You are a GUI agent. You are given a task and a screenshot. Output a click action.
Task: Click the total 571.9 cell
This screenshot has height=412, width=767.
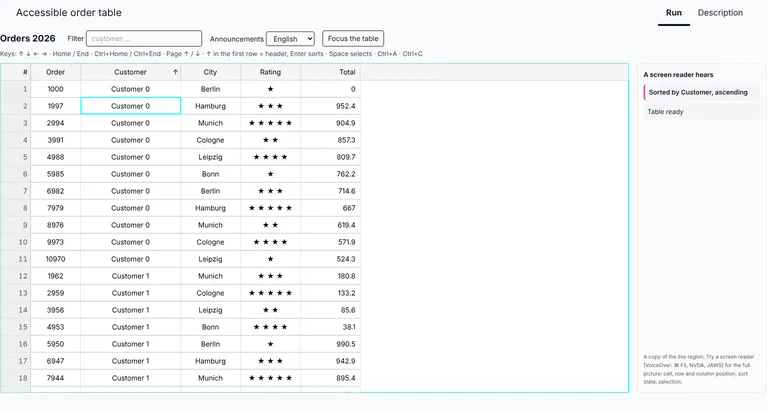click(x=330, y=242)
